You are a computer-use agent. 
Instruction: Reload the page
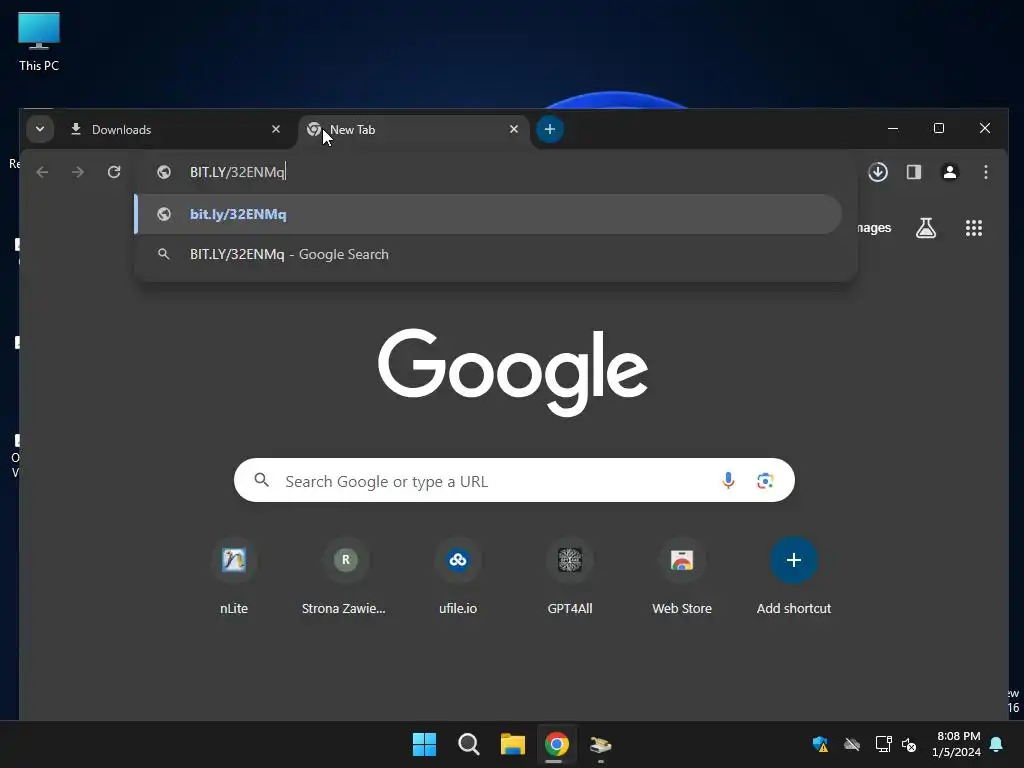coord(114,172)
